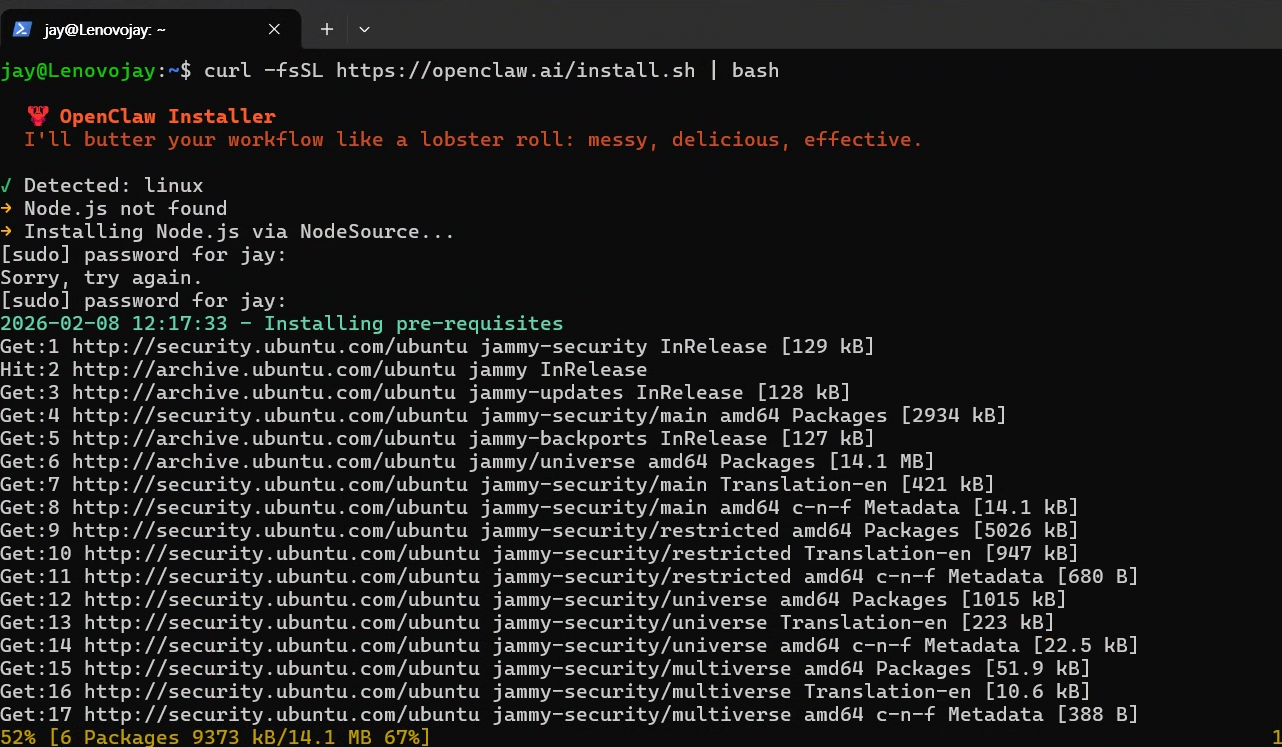1282x747 pixels.
Task: Click the Get:9 restricted amd64 Packages line
Action: coord(539,530)
